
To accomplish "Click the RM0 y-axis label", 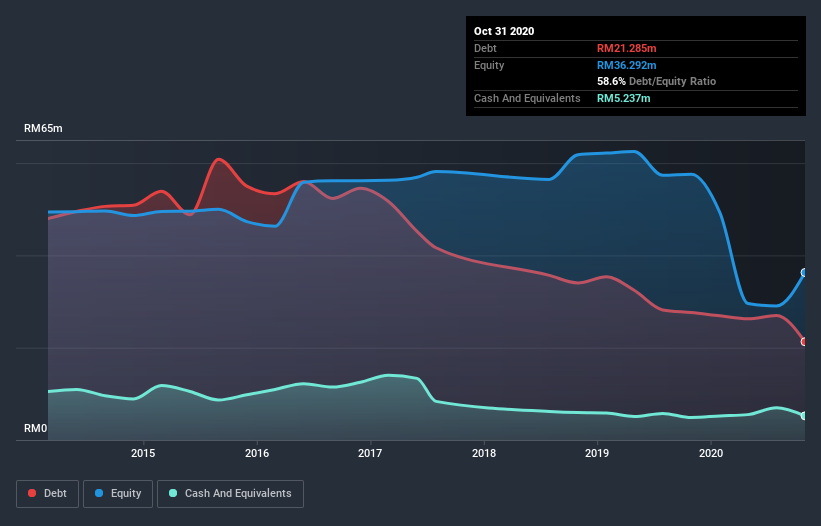I will tap(36, 428).
